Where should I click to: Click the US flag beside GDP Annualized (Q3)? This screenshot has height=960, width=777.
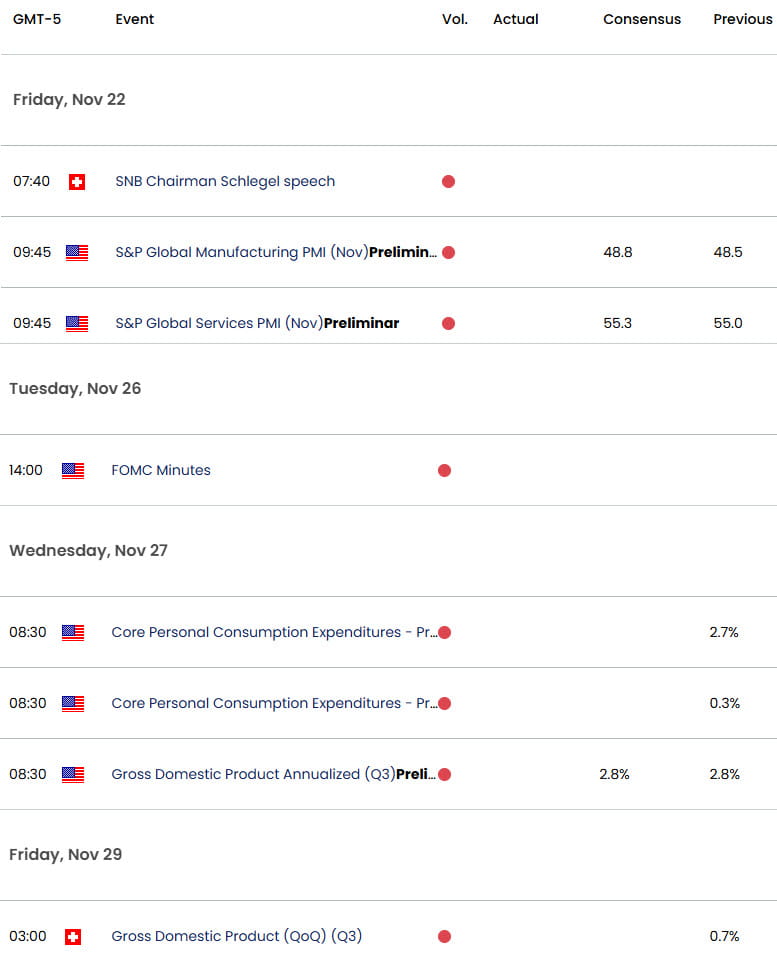[x=72, y=774]
